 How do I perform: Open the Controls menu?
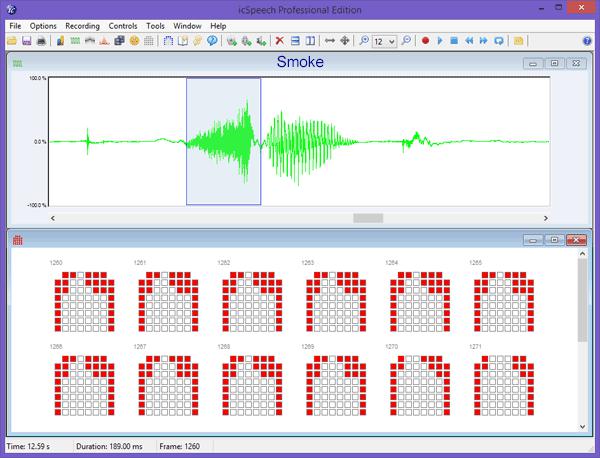pyautogui.click(x=122, y=24)
